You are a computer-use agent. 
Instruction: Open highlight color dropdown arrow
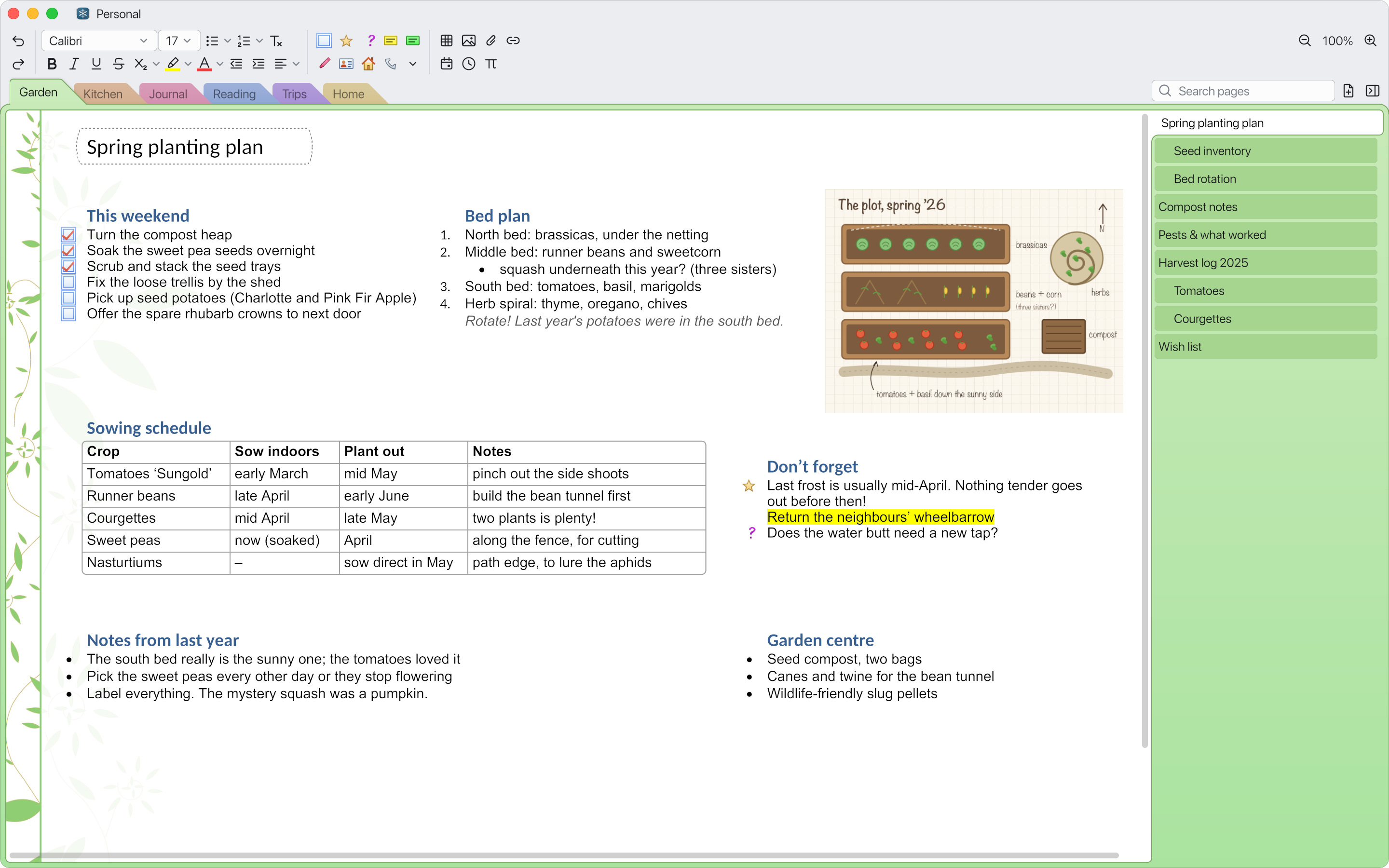coord(188,64)
